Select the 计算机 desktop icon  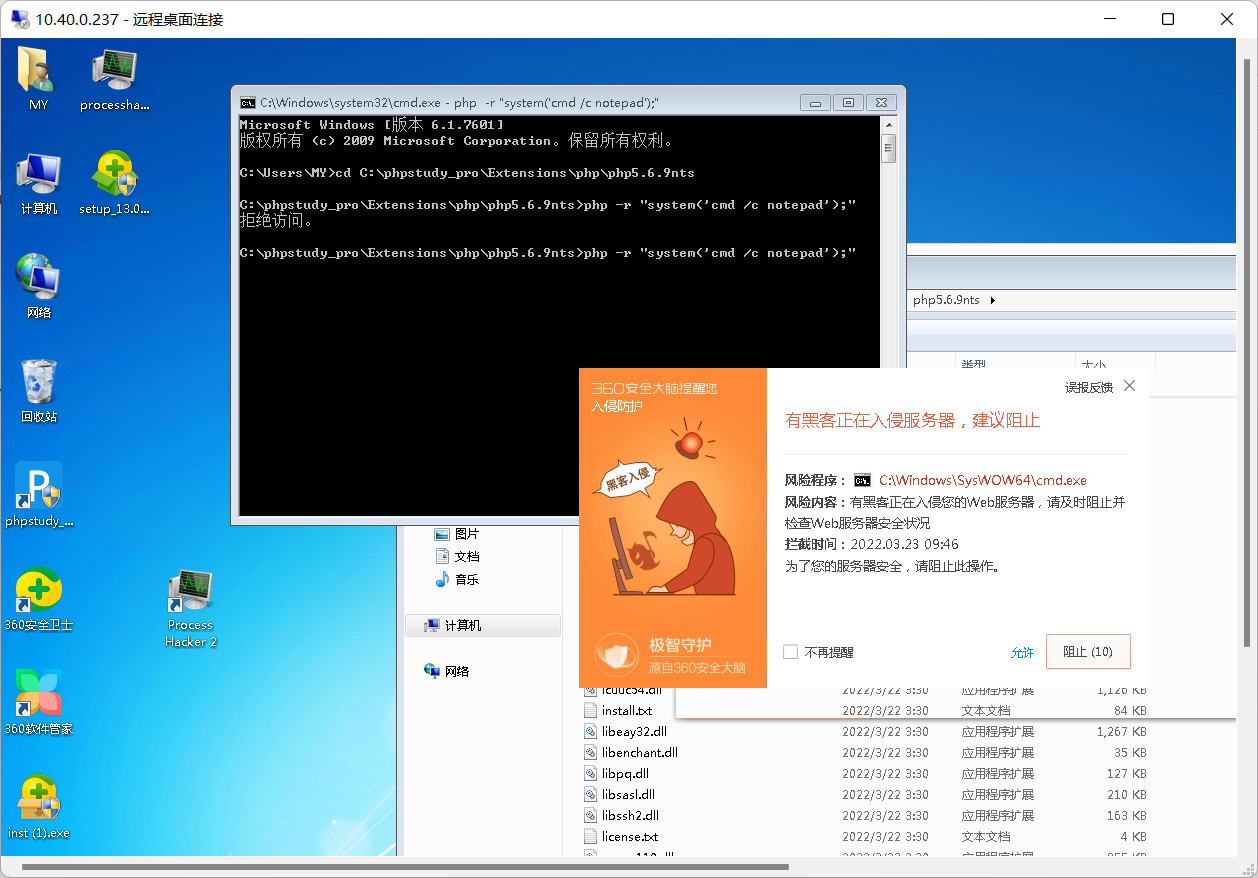point(38,184)
